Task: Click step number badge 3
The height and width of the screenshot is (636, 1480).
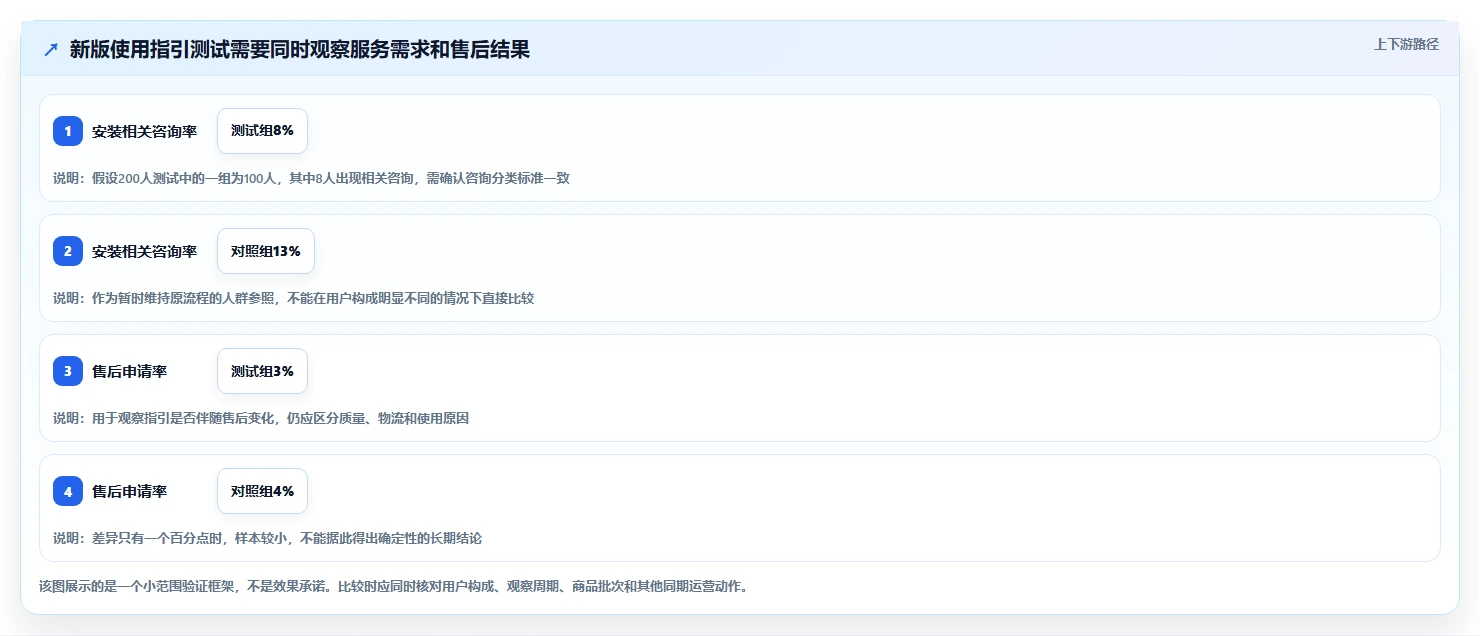Action: point(68,371)
